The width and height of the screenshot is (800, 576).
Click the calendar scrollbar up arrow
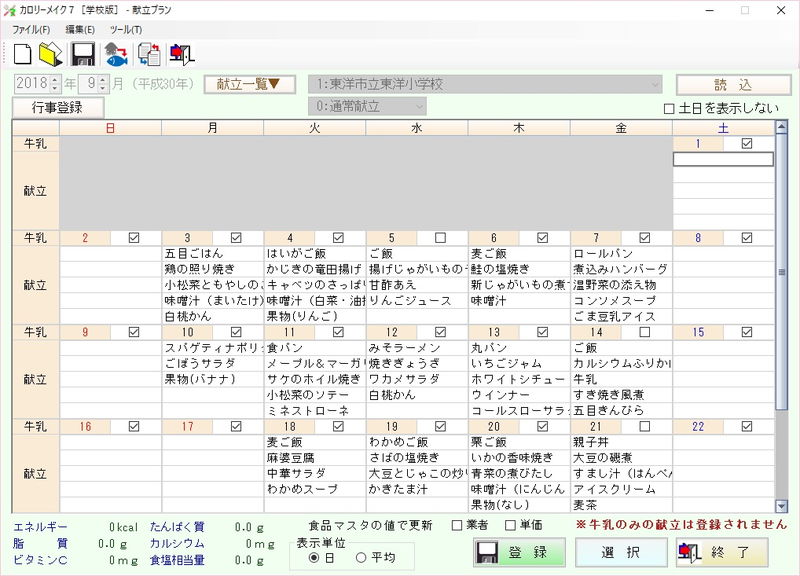781,127
